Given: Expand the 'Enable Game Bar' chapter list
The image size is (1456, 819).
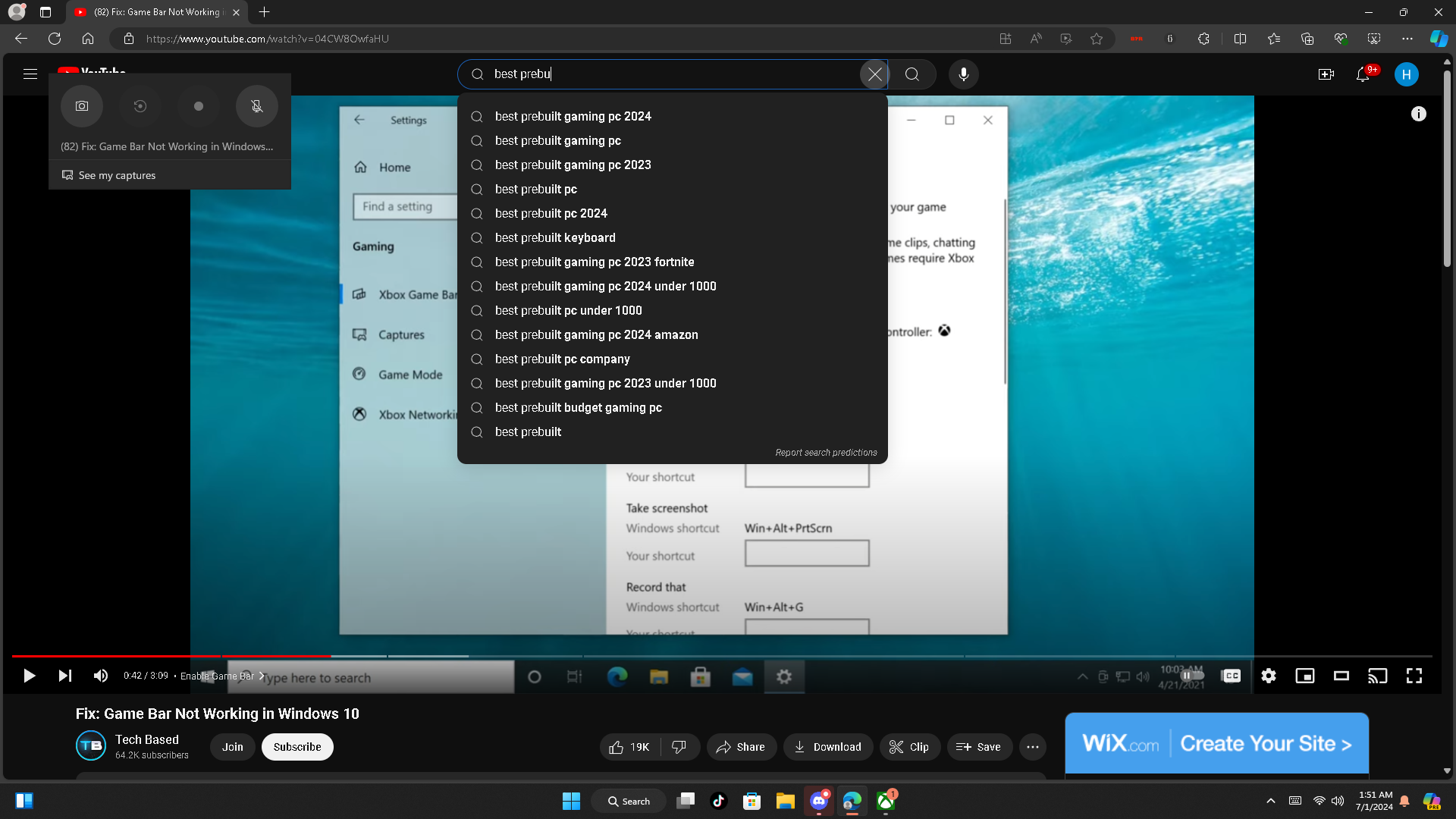Looking at the screenshot, I should 222,676.
